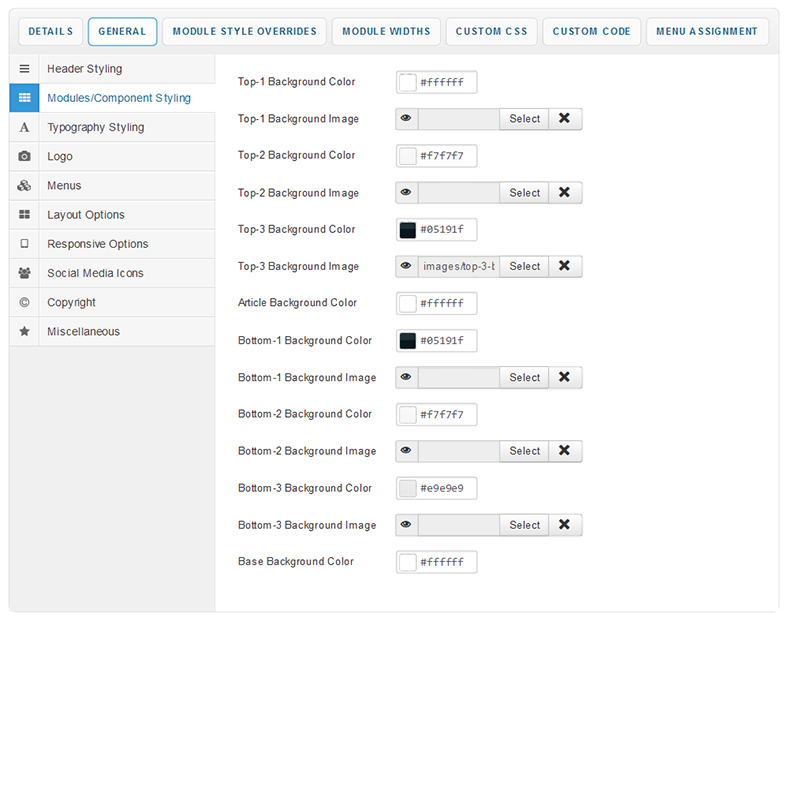Click the Social Media Icons people icon
The image size is (788, 788).
pos(24,273)
